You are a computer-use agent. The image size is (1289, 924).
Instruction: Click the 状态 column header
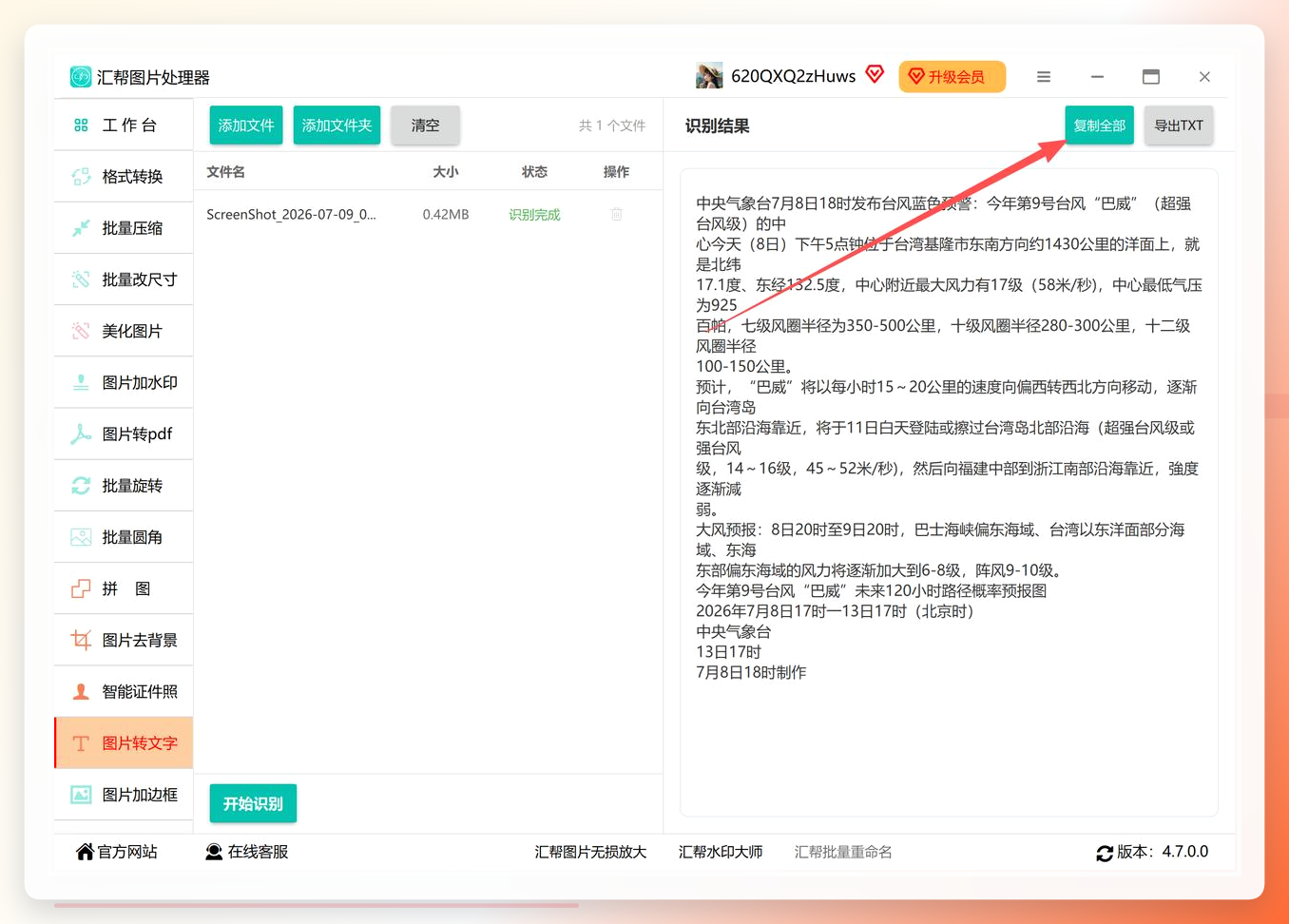tap(534, 172)
